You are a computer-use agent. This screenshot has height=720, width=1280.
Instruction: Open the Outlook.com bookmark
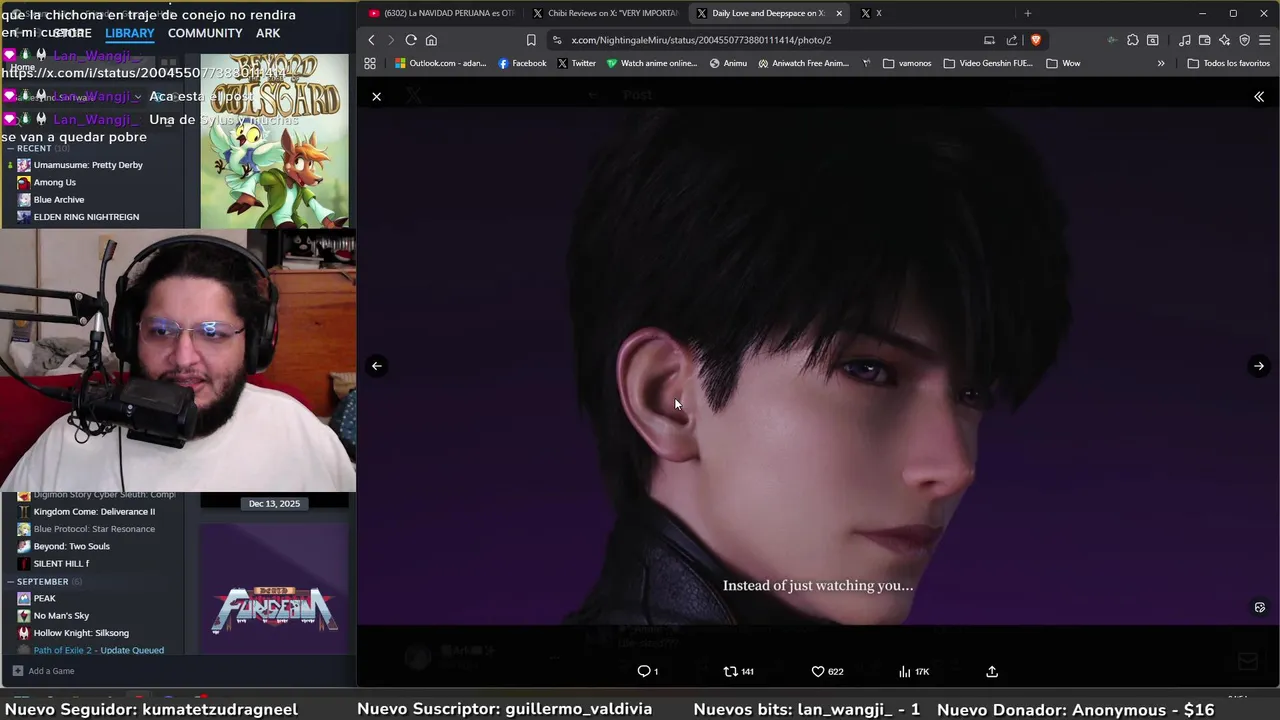click(x=440, y=63)
